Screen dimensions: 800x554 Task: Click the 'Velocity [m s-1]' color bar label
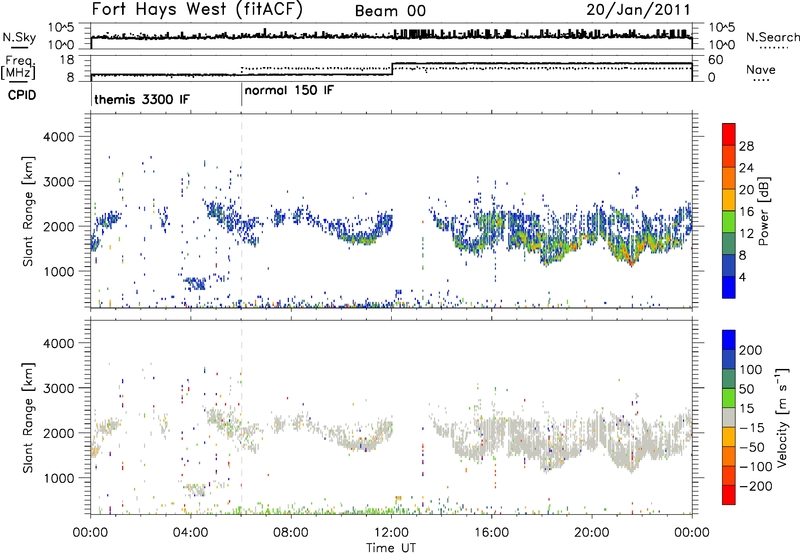tap(781, 417)
